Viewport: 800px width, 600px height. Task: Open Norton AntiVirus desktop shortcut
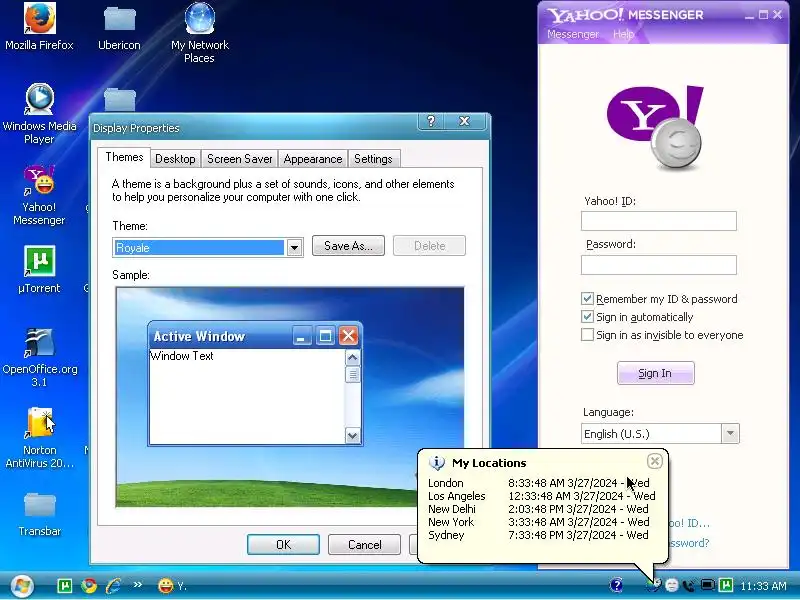tap(39, 438)
